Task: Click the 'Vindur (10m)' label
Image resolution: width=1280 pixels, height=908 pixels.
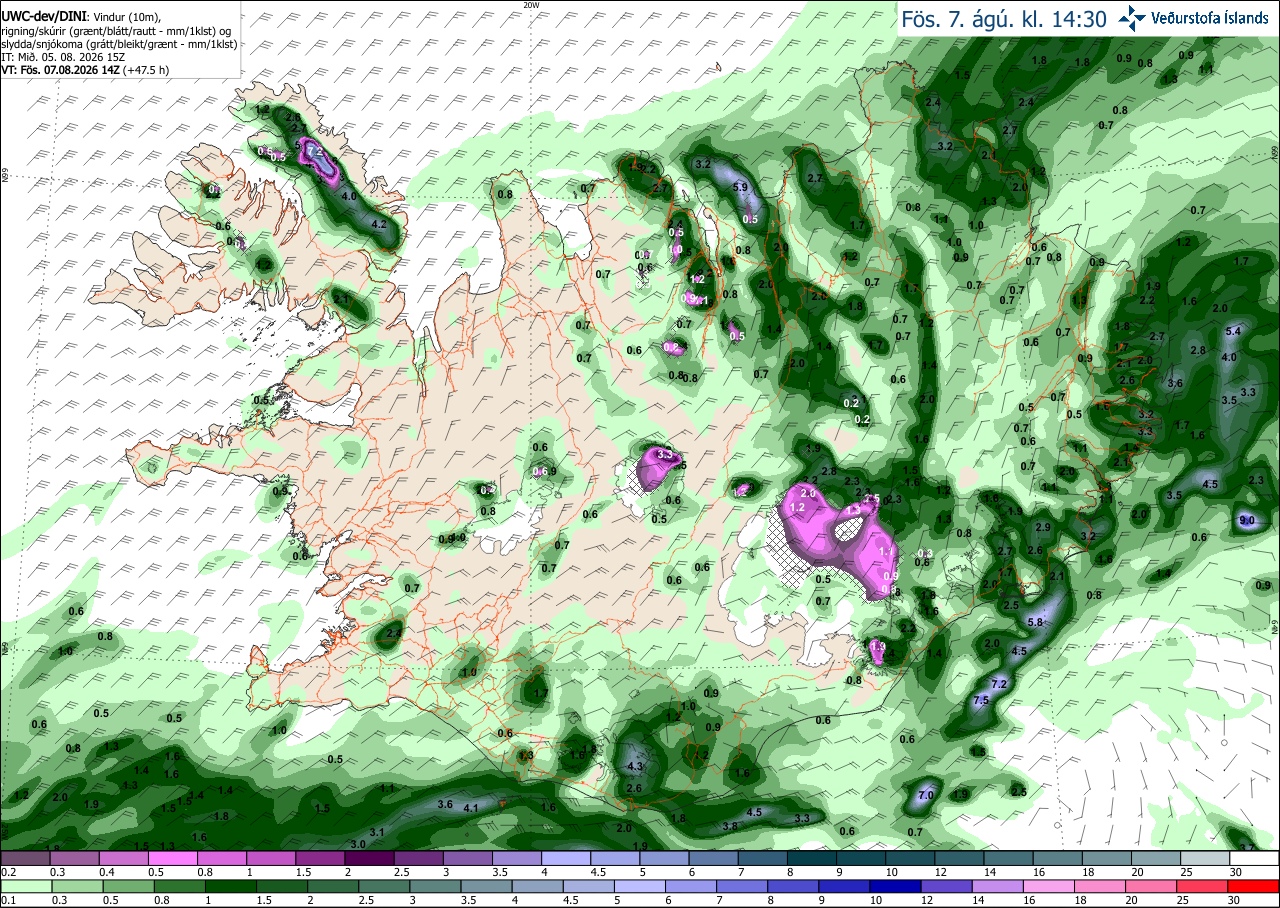Action: (x=125, y=17)
